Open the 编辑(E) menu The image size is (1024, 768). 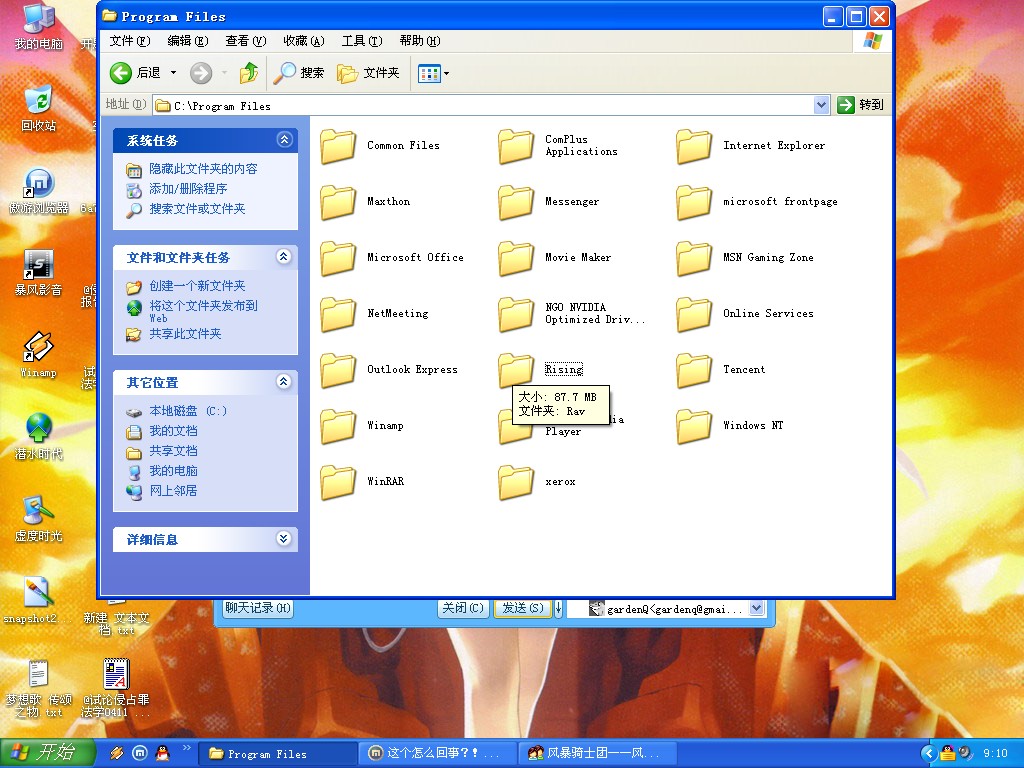[x=187, y=41]
